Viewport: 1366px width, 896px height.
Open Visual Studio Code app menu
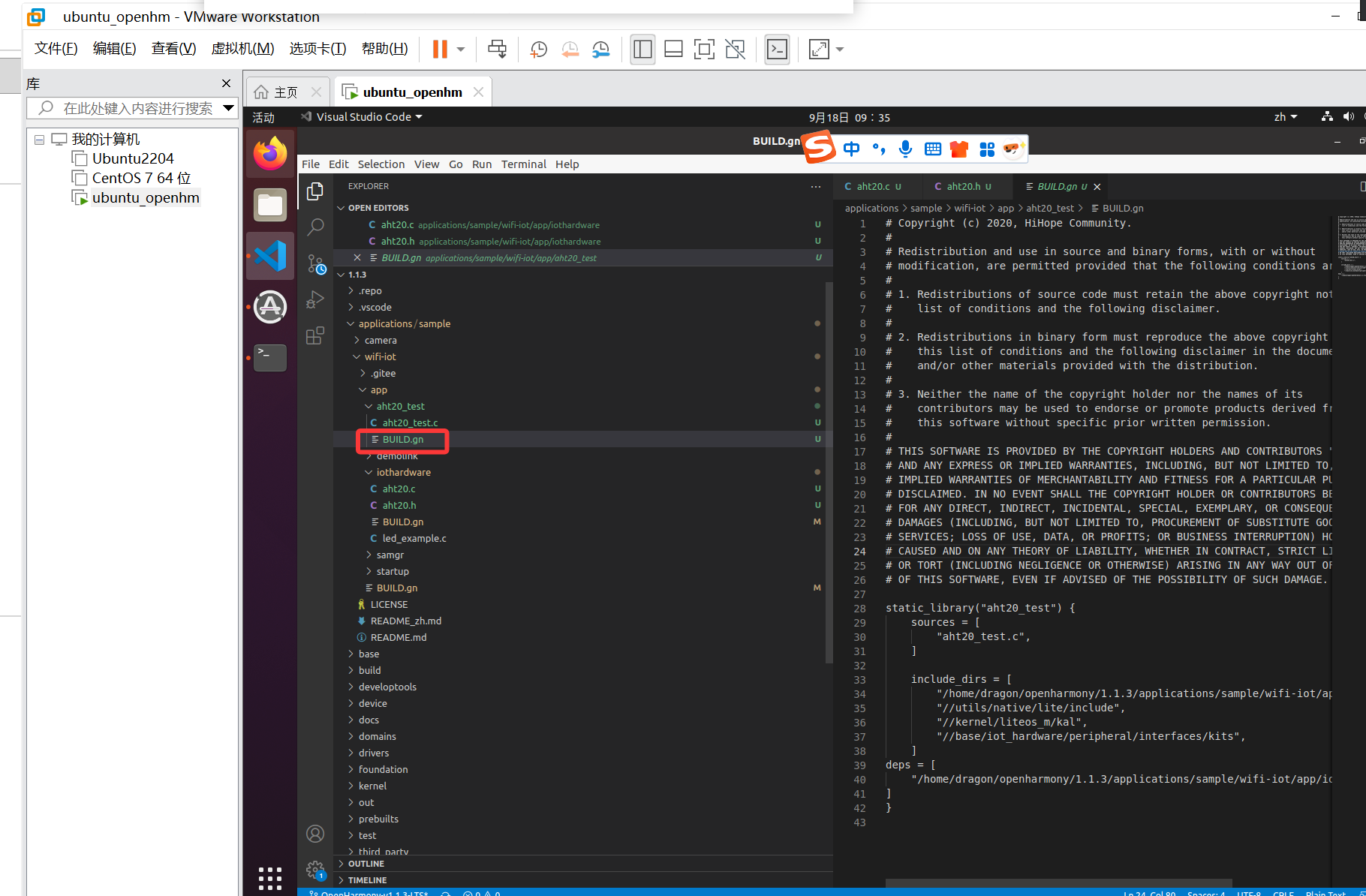click(363, 117)
